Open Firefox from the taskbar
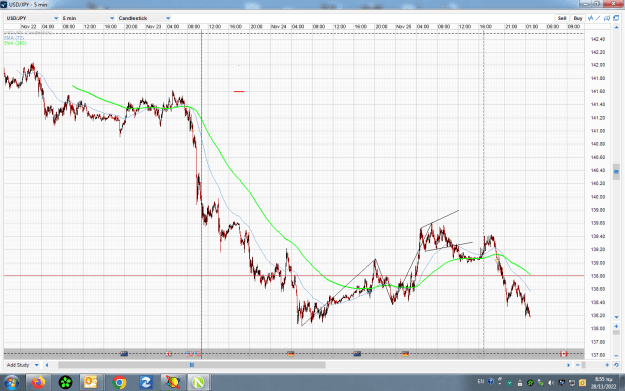Viewport: 625px width, 391px height. point(38,383)
